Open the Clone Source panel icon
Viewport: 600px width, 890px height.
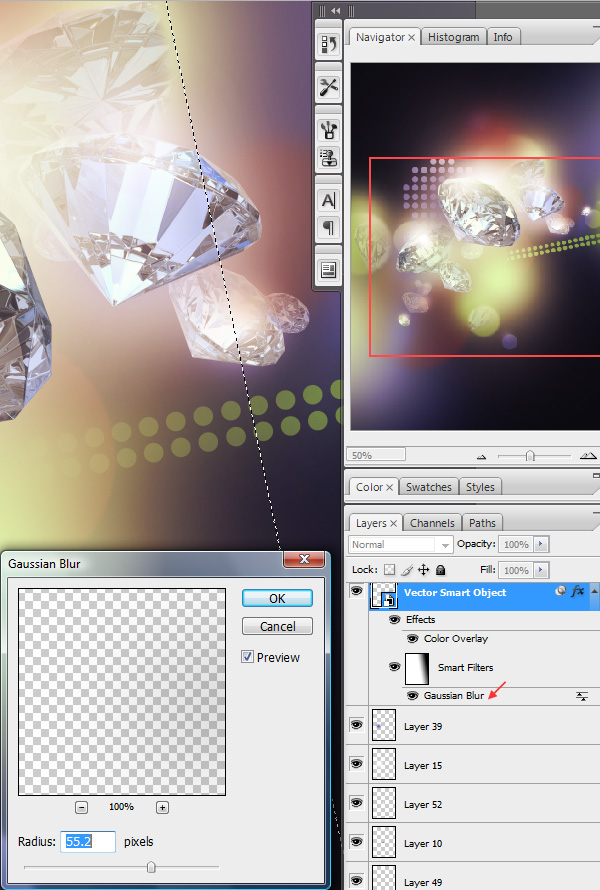329,157
